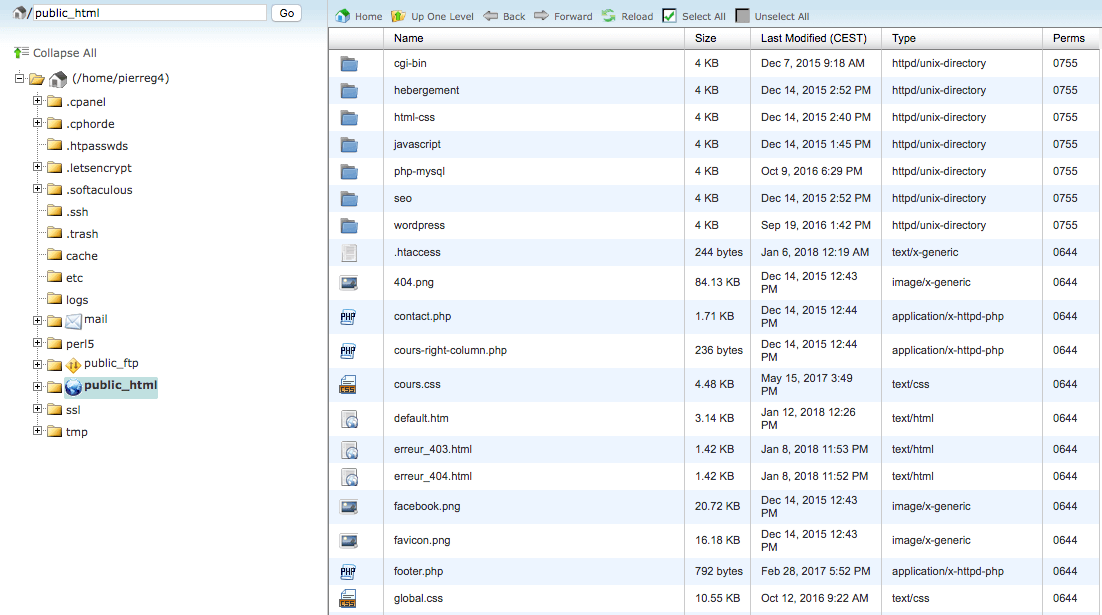Click the facebook.png image icon

click(x=349, y=507)
